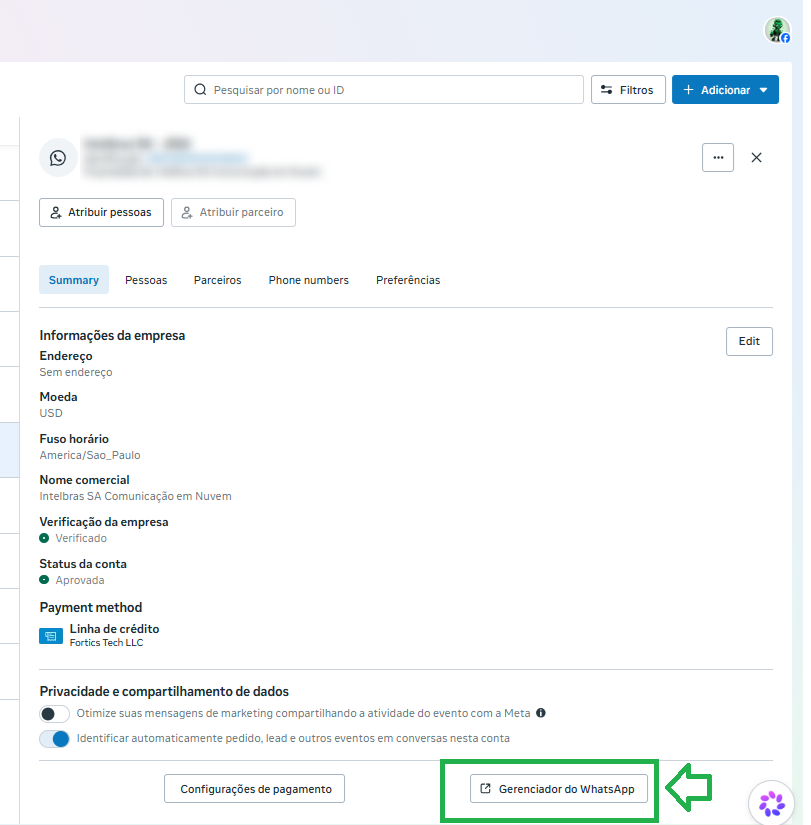Image resolution: width=811 pixels, height=825 pixels.
Task: Open the Filtros button
Action: coord(628,90)
